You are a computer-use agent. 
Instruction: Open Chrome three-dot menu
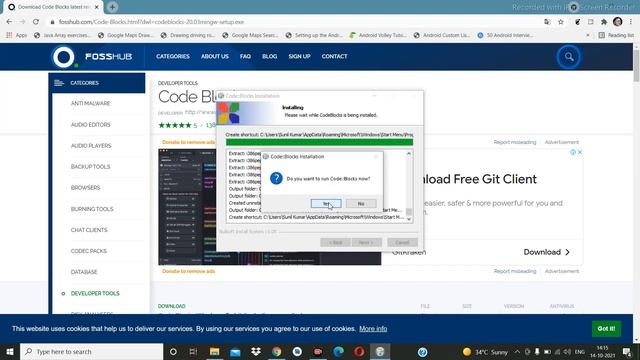tap(631, 22)
